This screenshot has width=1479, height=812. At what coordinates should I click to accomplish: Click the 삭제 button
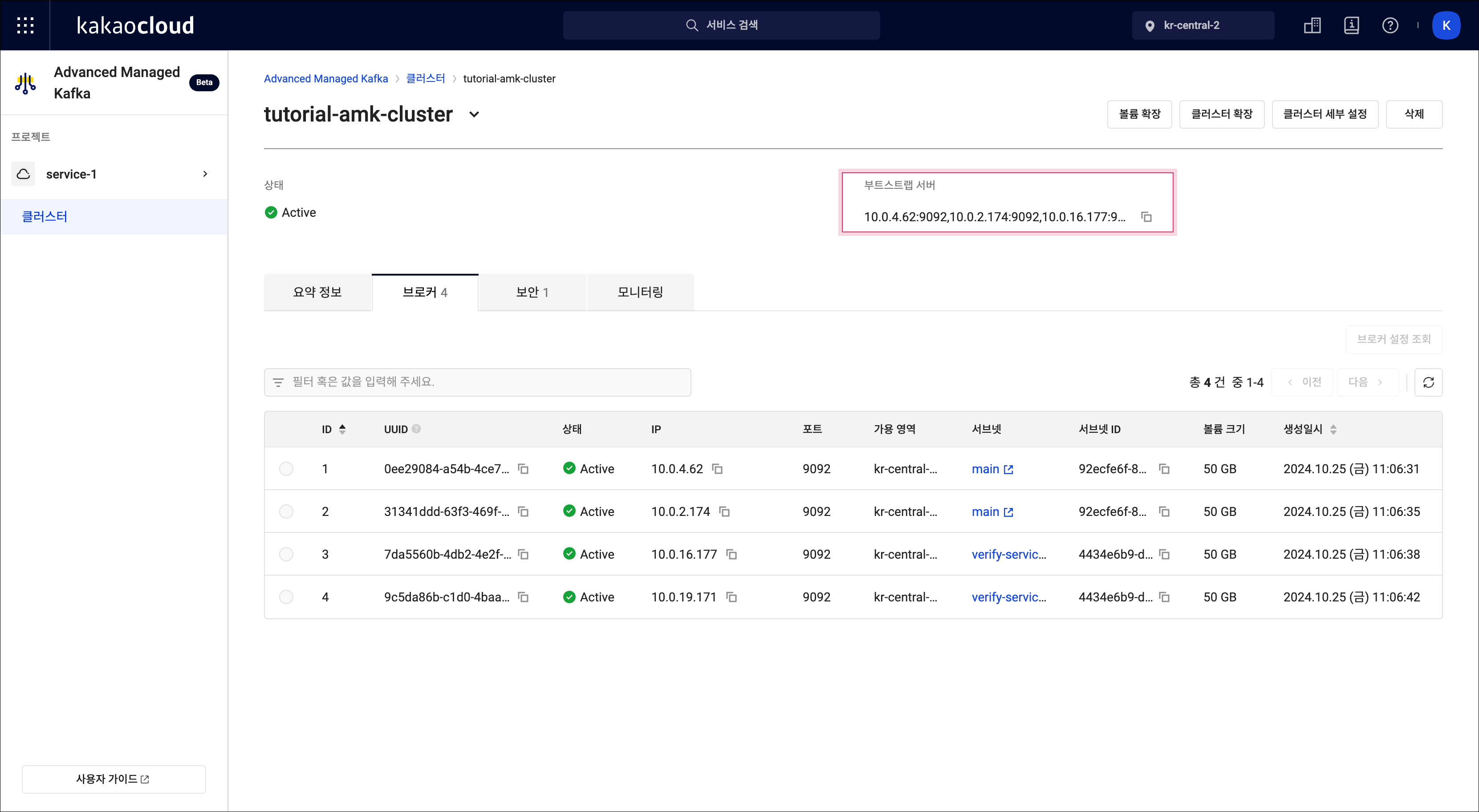point(1414,114)
